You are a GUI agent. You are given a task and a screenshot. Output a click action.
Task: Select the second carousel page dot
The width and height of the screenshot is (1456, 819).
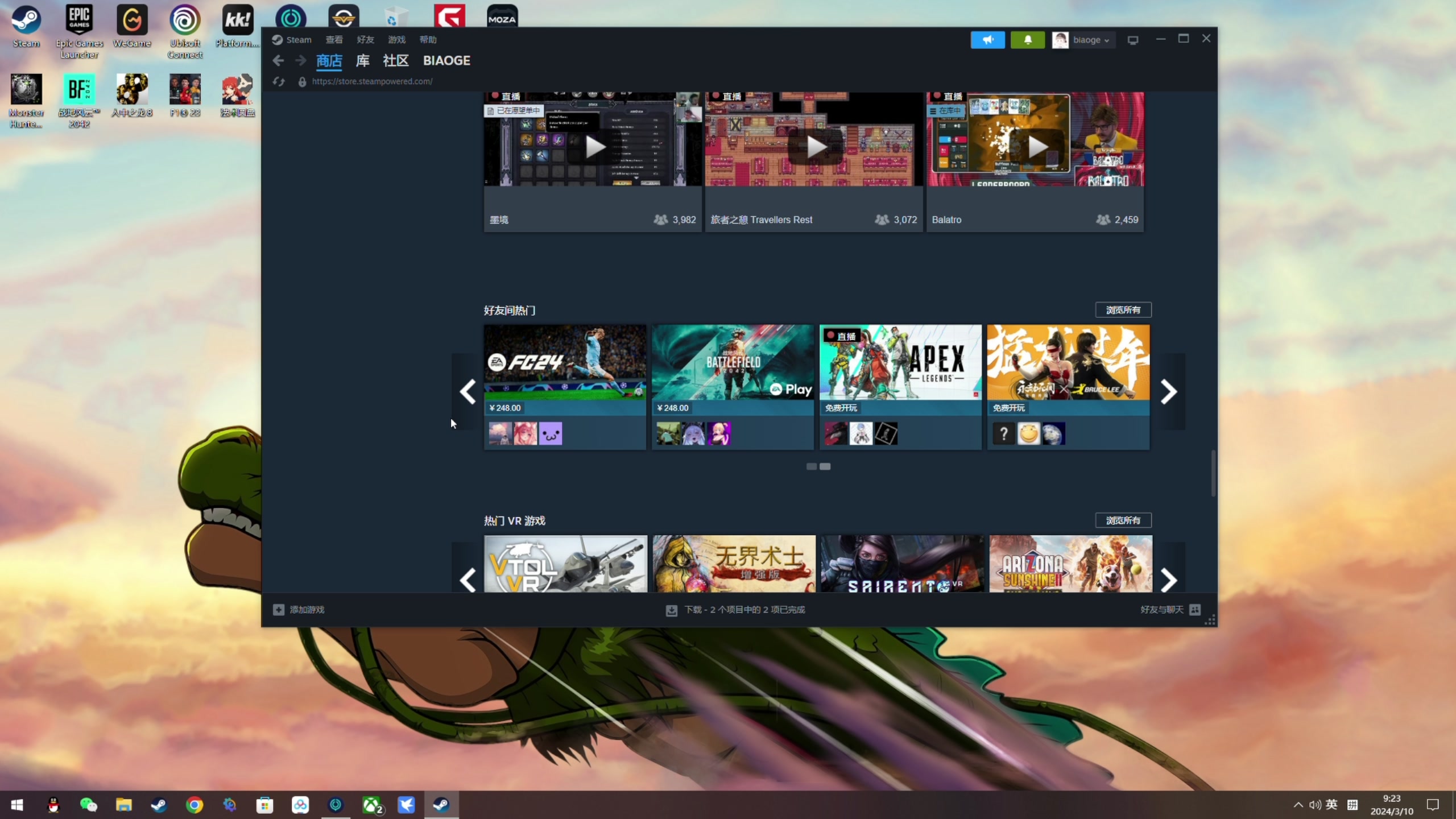click(x=825, y=466)
